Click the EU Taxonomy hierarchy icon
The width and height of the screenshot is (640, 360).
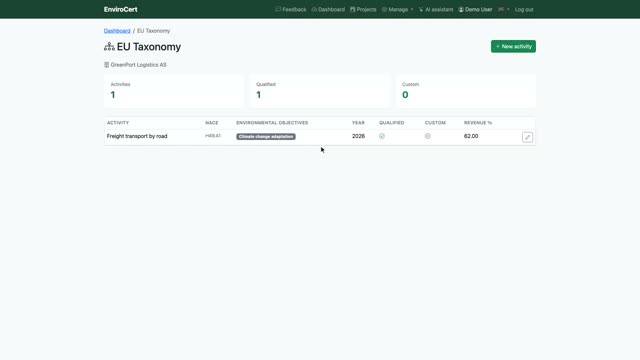click(109, 47)
